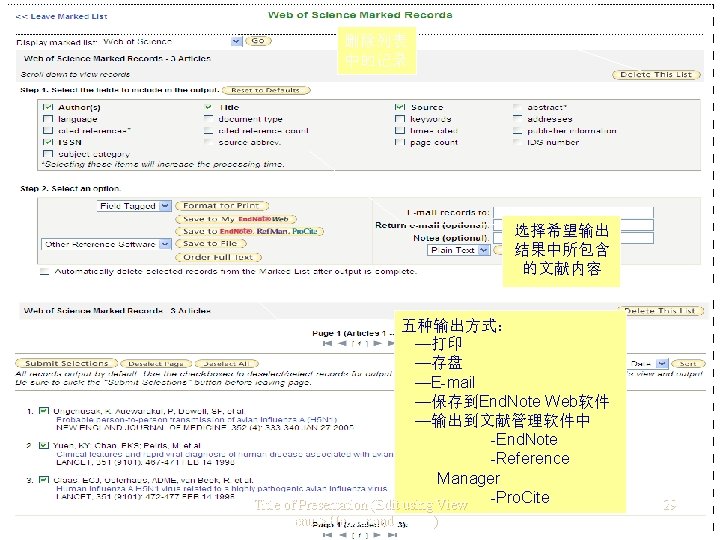Check automatically delete selected records option
The height and width of the screenshot is (540, 720).
coord(44,271)
